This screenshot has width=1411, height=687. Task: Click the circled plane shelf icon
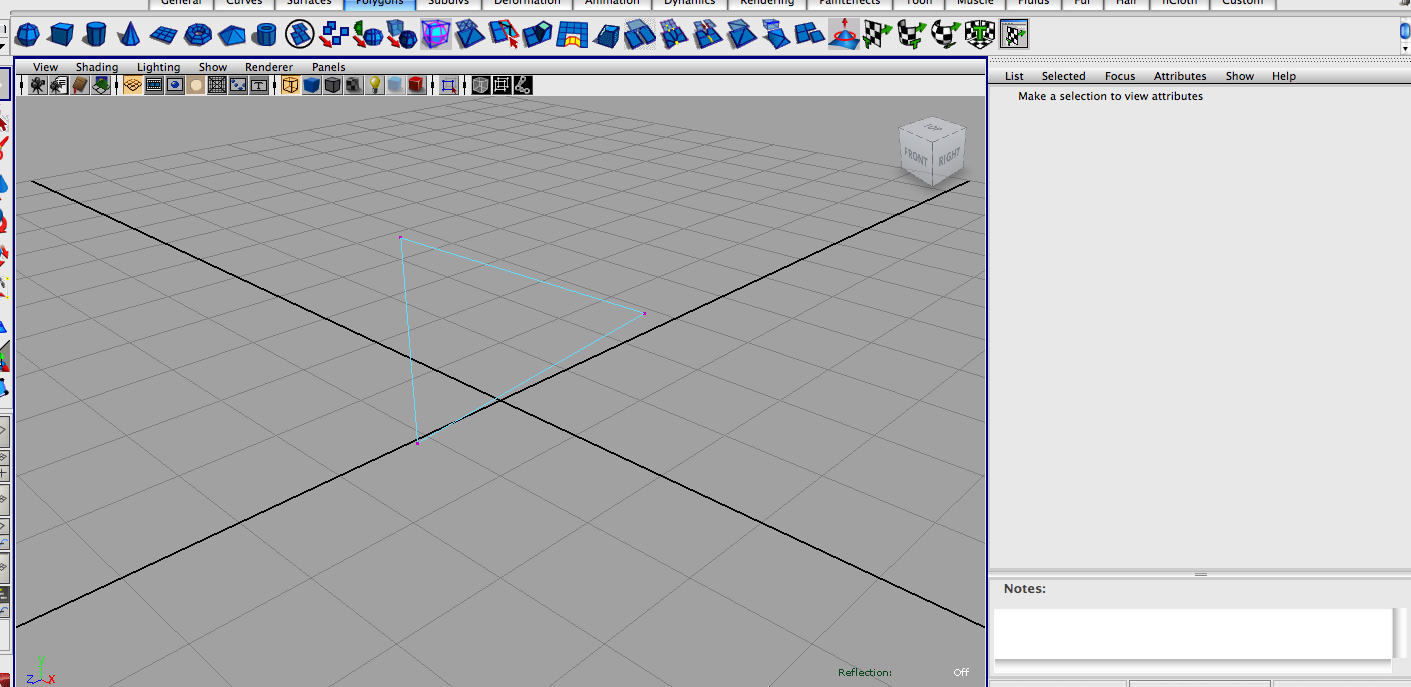(299, 36)
